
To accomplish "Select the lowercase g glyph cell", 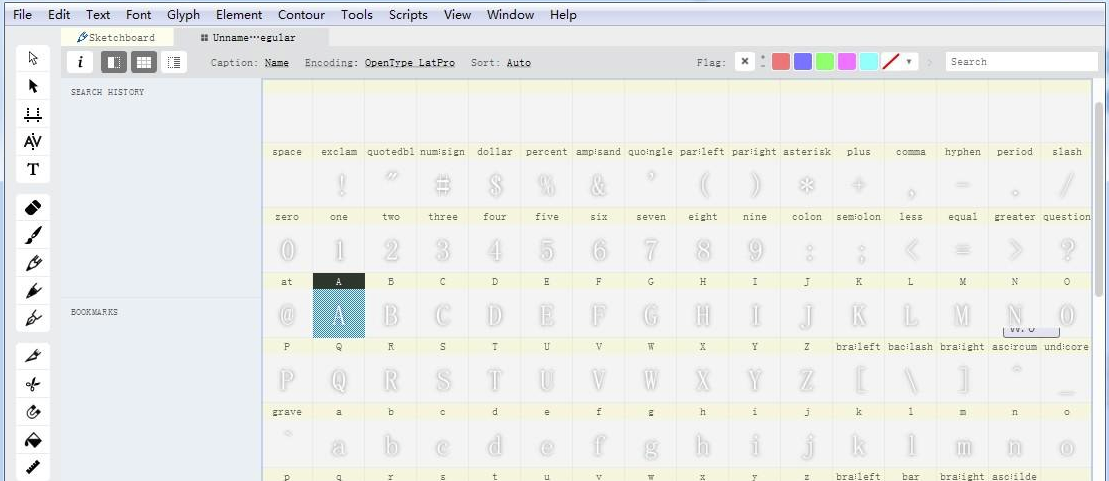I will pyautogui.click(x=651, y=436).
